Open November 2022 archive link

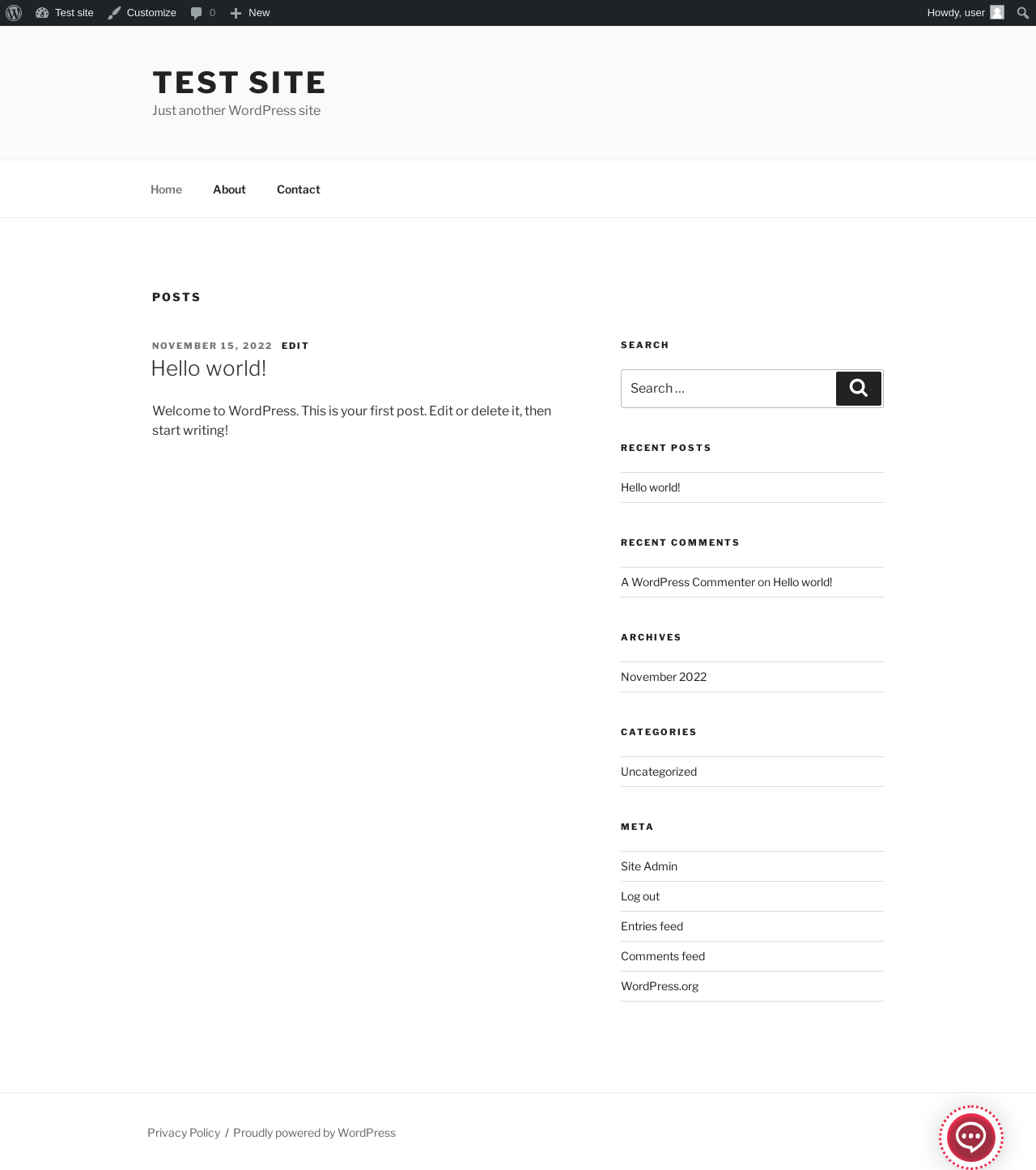(664, 677)
